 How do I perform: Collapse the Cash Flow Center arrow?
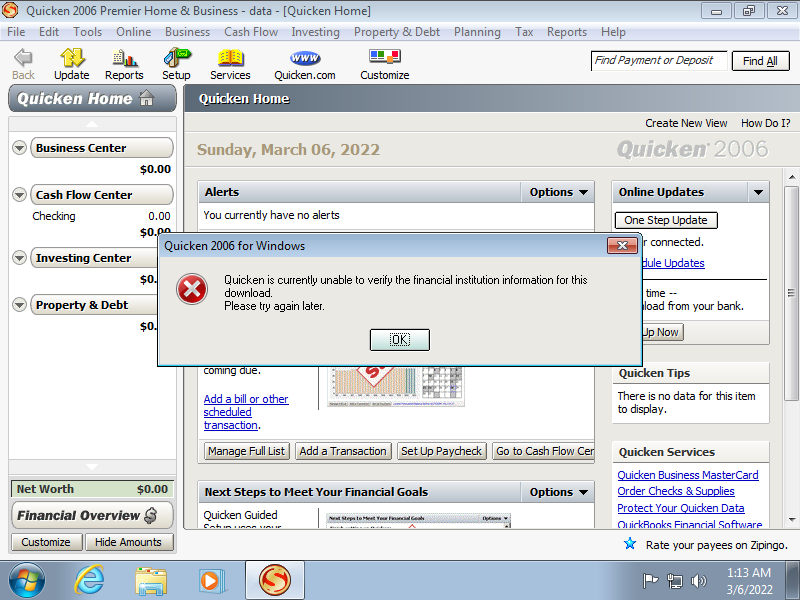19,195
